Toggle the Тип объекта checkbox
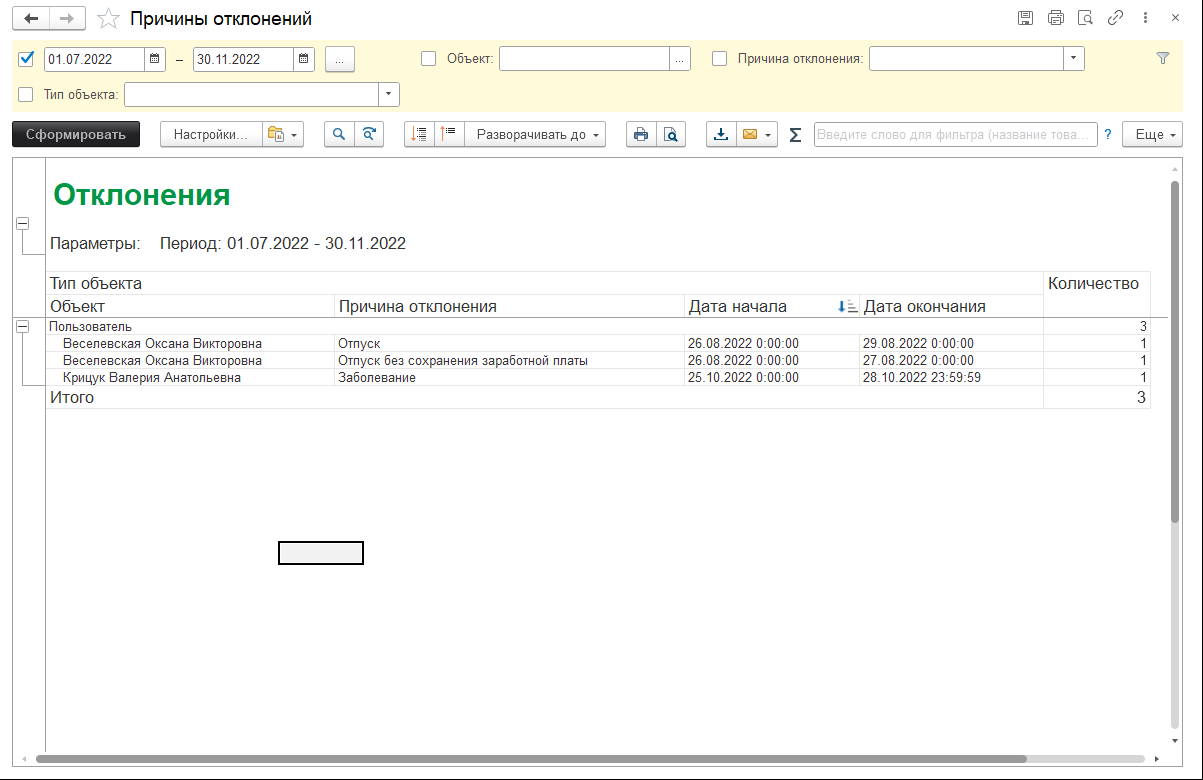This screenshot has height=780, width=1203. tap(26, 95)
